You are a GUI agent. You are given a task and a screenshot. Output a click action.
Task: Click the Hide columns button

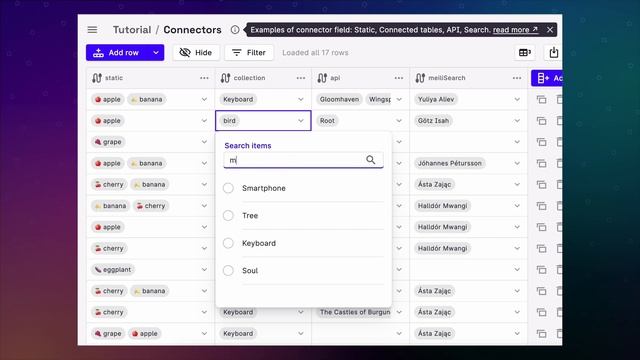[x=196, y=53]
